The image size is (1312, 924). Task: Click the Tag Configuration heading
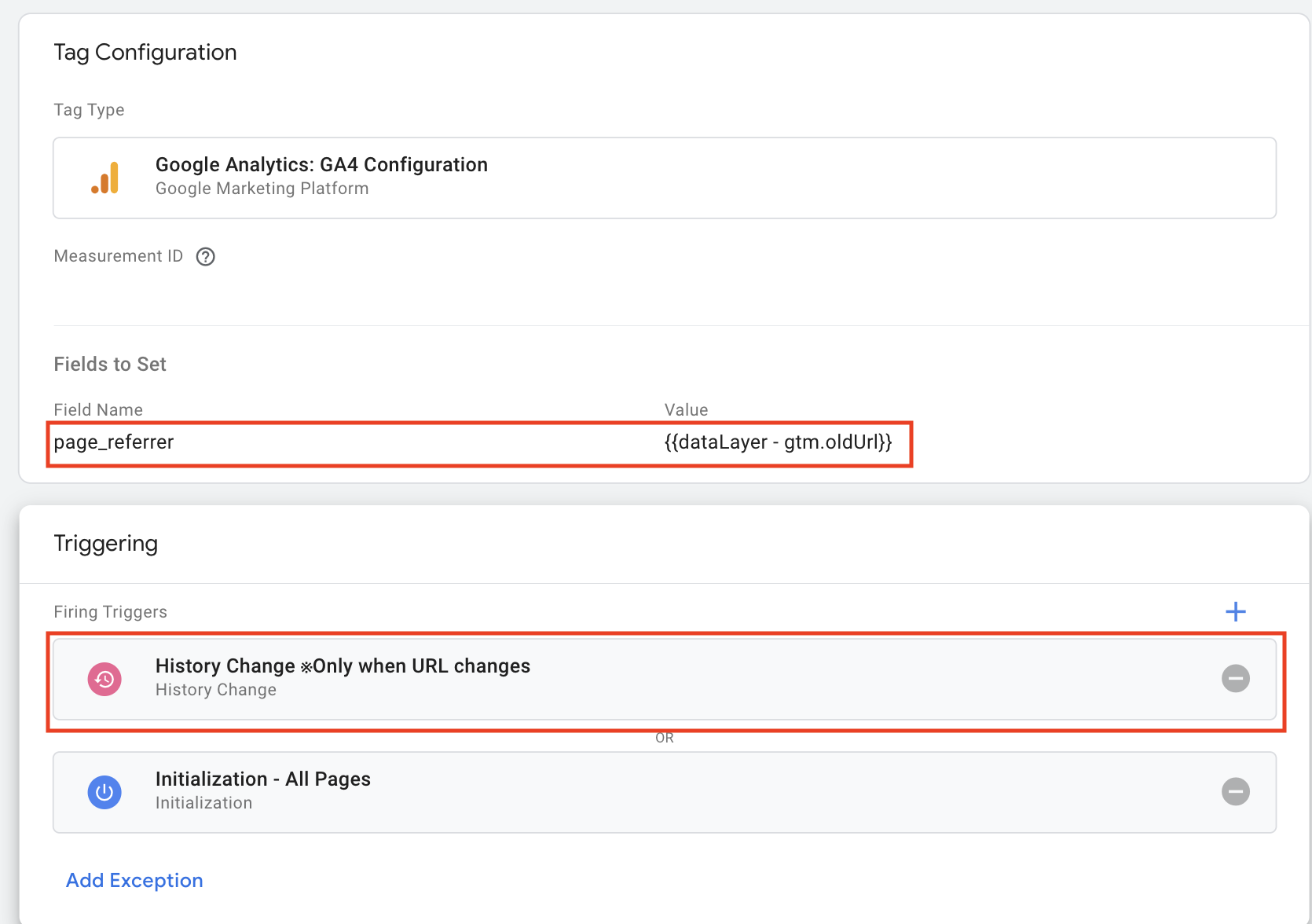145,53
